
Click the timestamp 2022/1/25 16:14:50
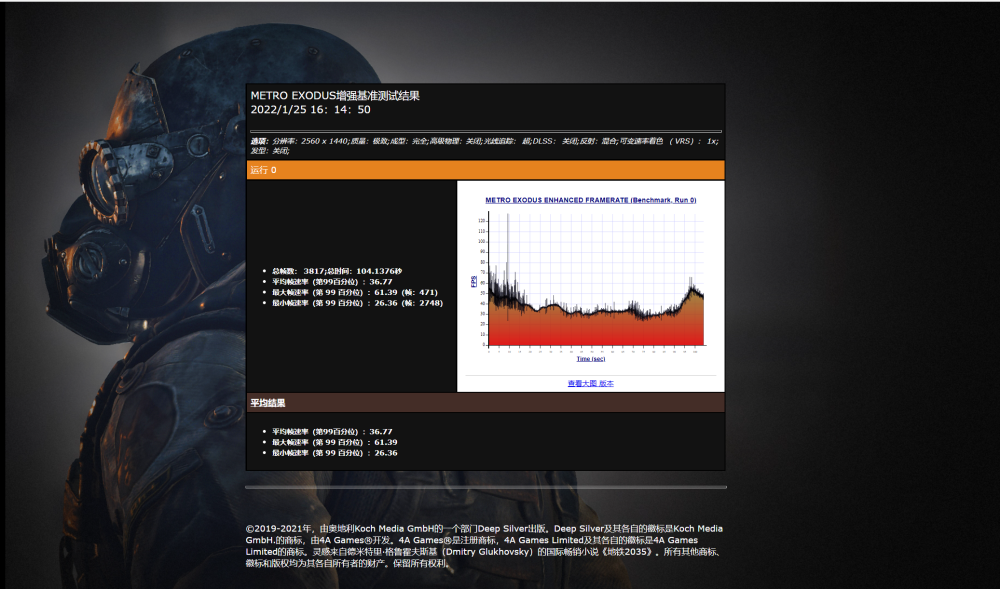pyautogui.click(x=310, y=110)
